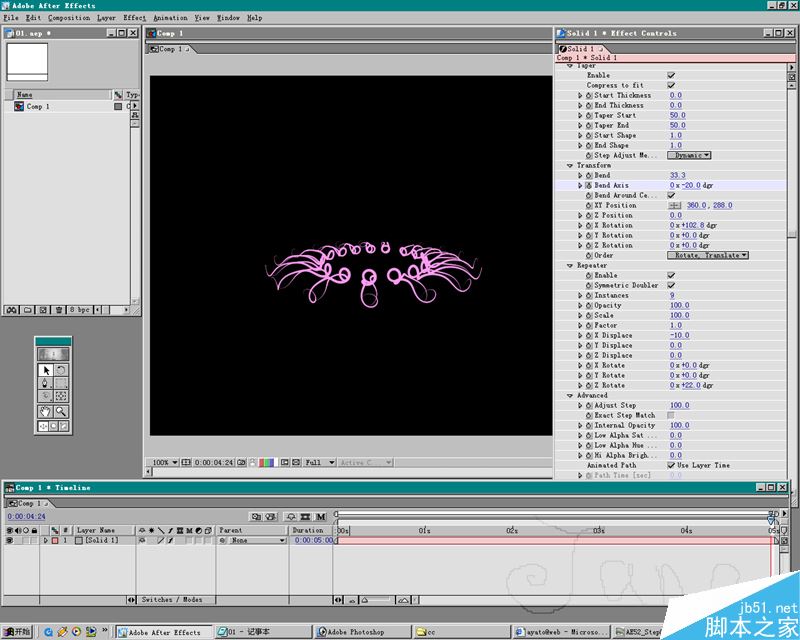Viewport: 800px width, 640px height.
Task: Expand Solid 1 layer properties triangle
Action: (x=45, y=540)
